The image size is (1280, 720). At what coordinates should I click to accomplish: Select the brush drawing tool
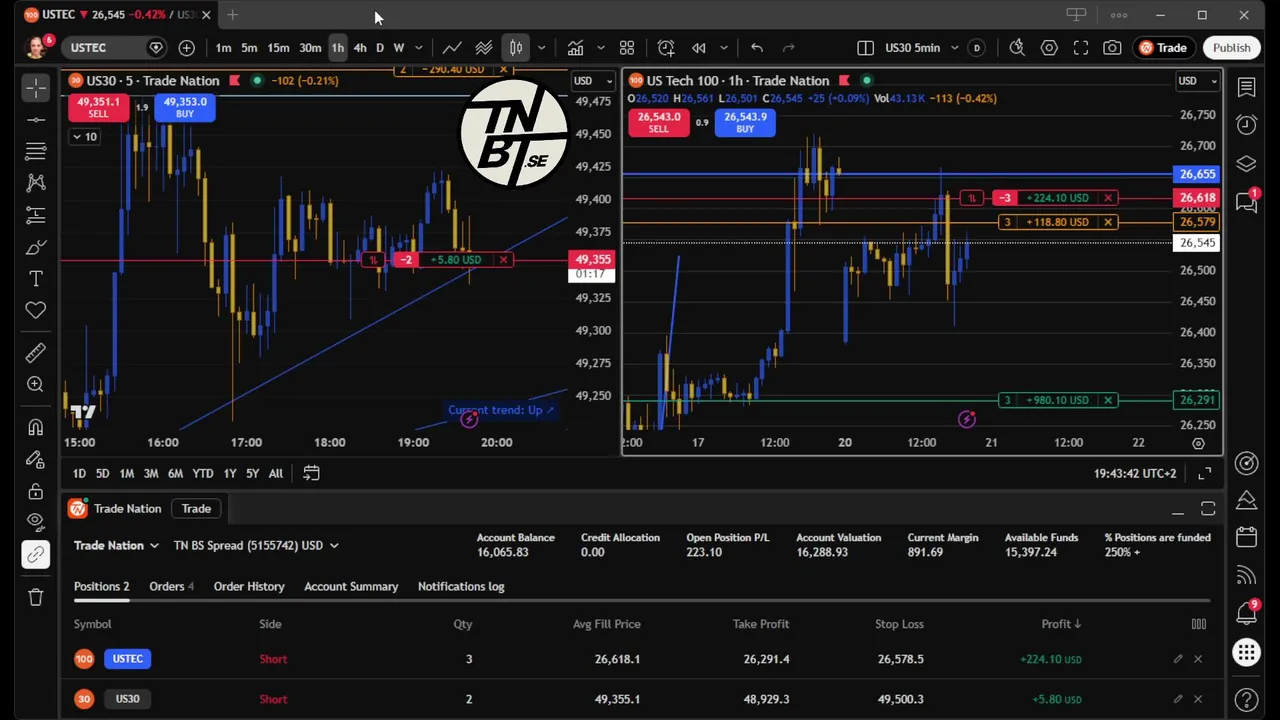click(36, 247)
